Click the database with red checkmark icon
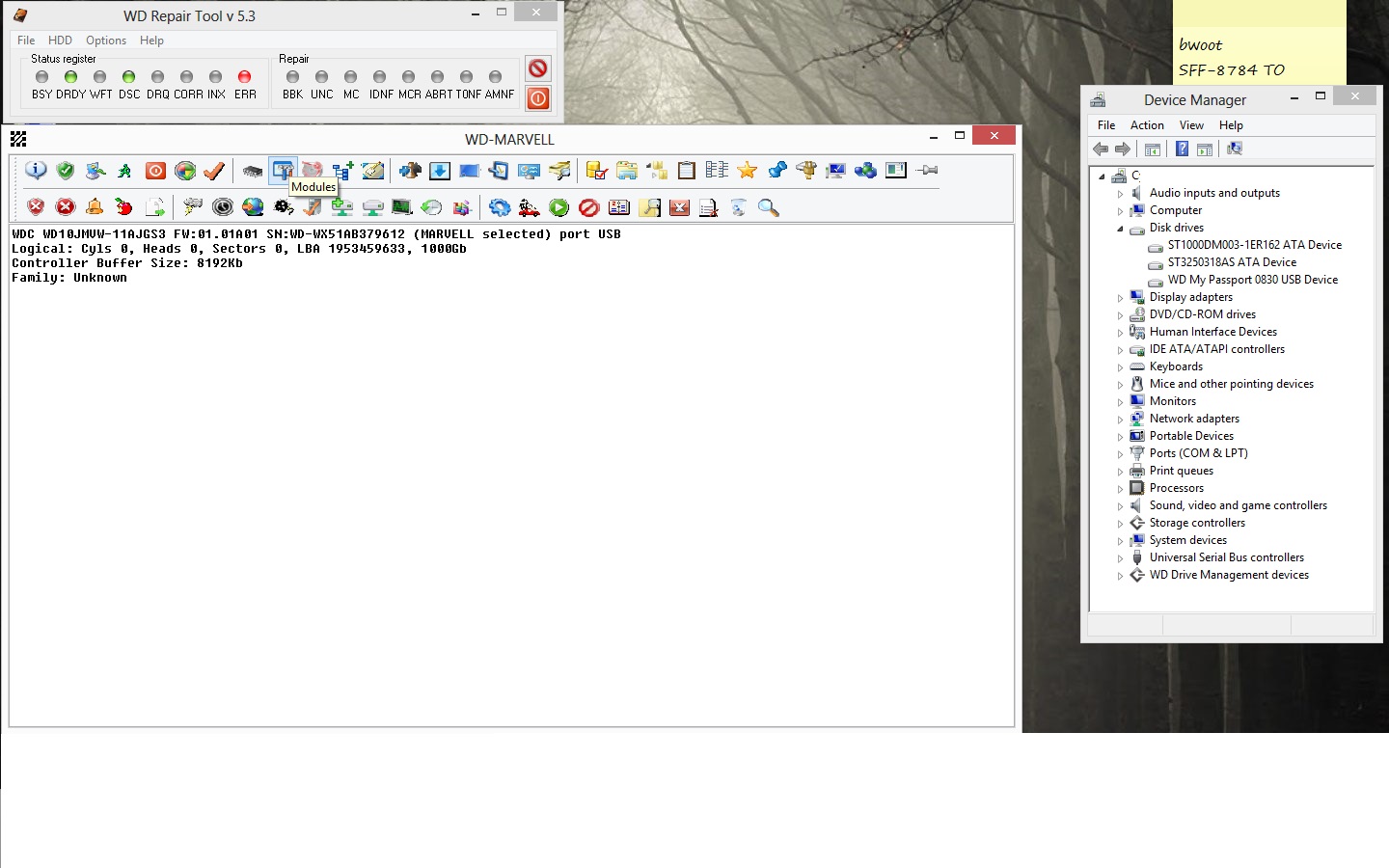 pyautogui.click(x=597, y=171)
